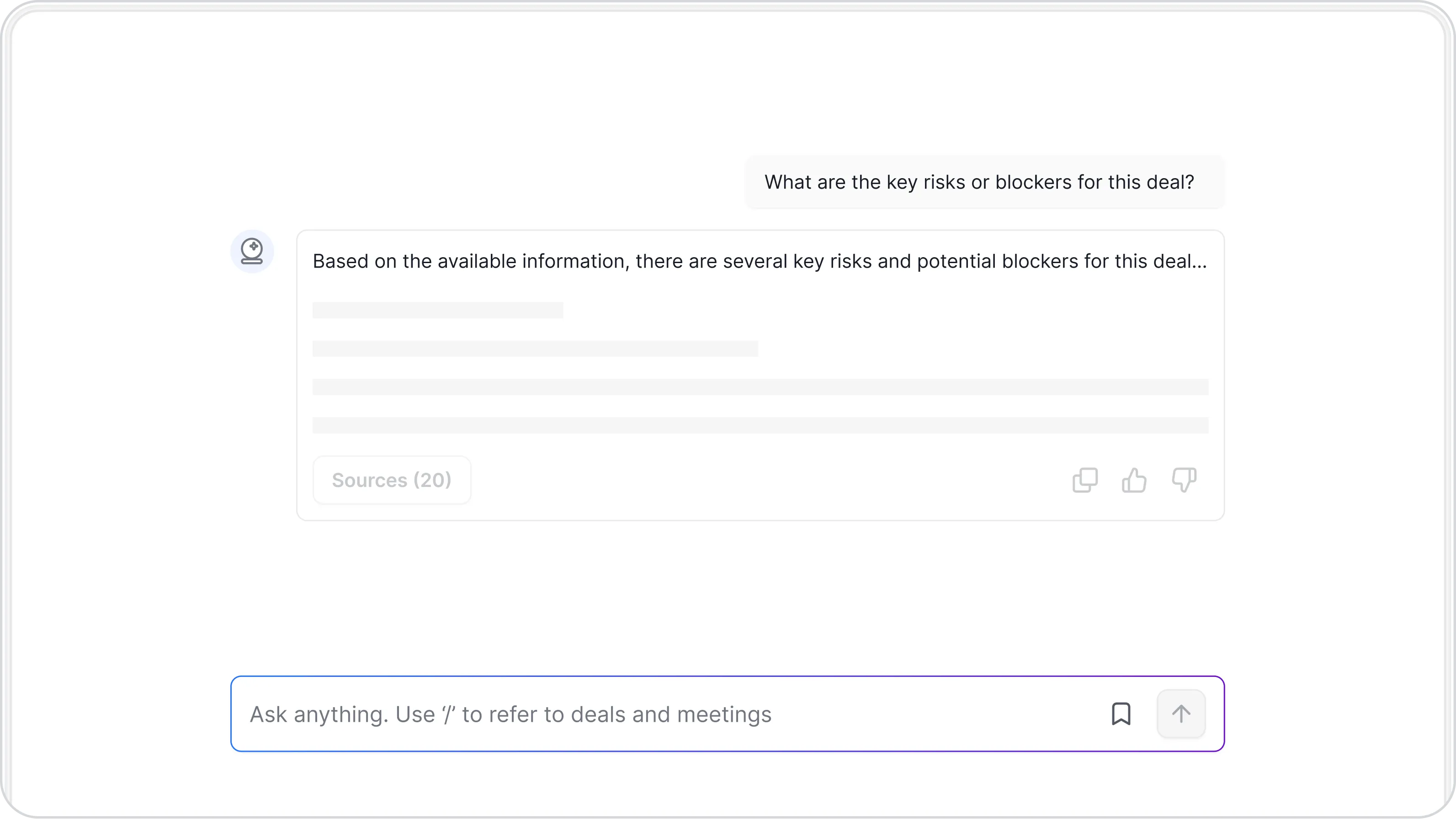
Task: Click the shortest loading placeholder bar
Action: 437,310
